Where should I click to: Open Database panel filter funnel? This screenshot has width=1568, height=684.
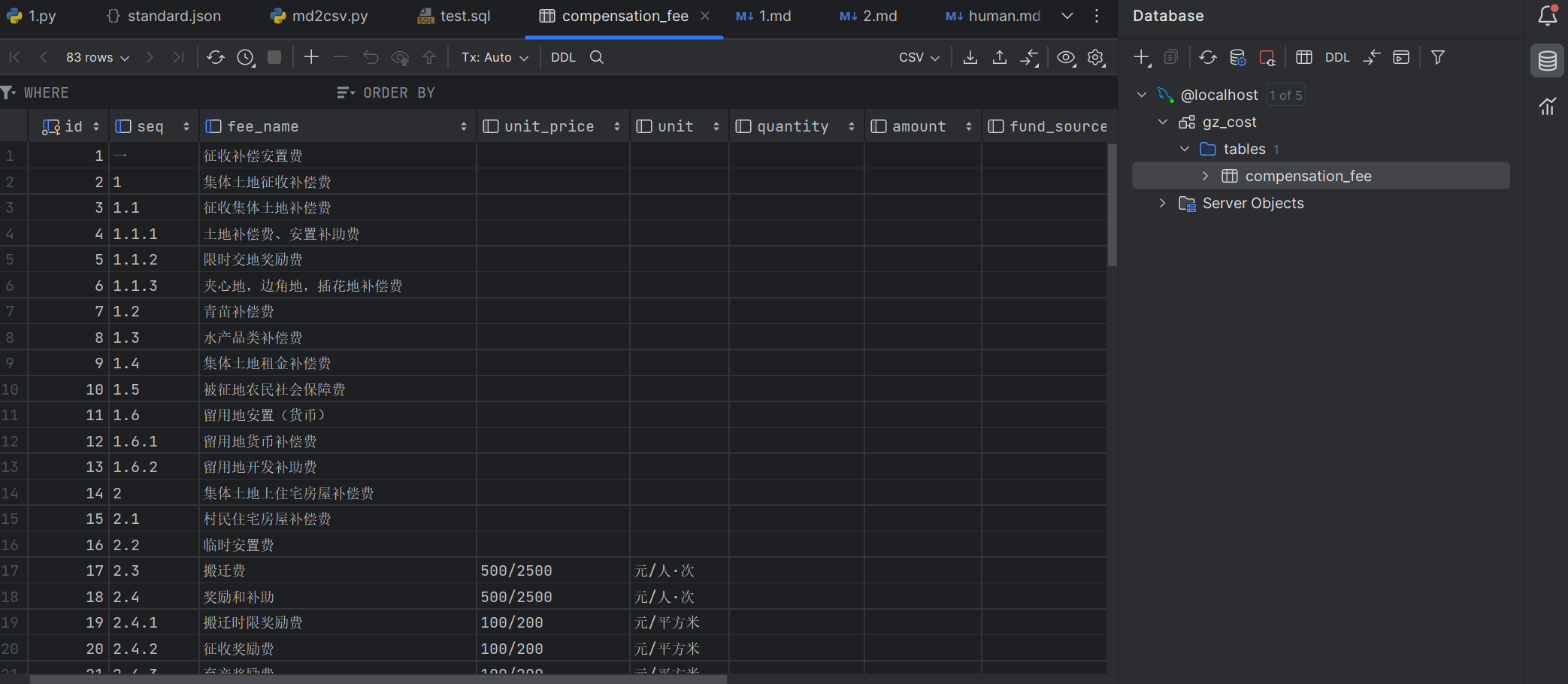click(1438, 57)
